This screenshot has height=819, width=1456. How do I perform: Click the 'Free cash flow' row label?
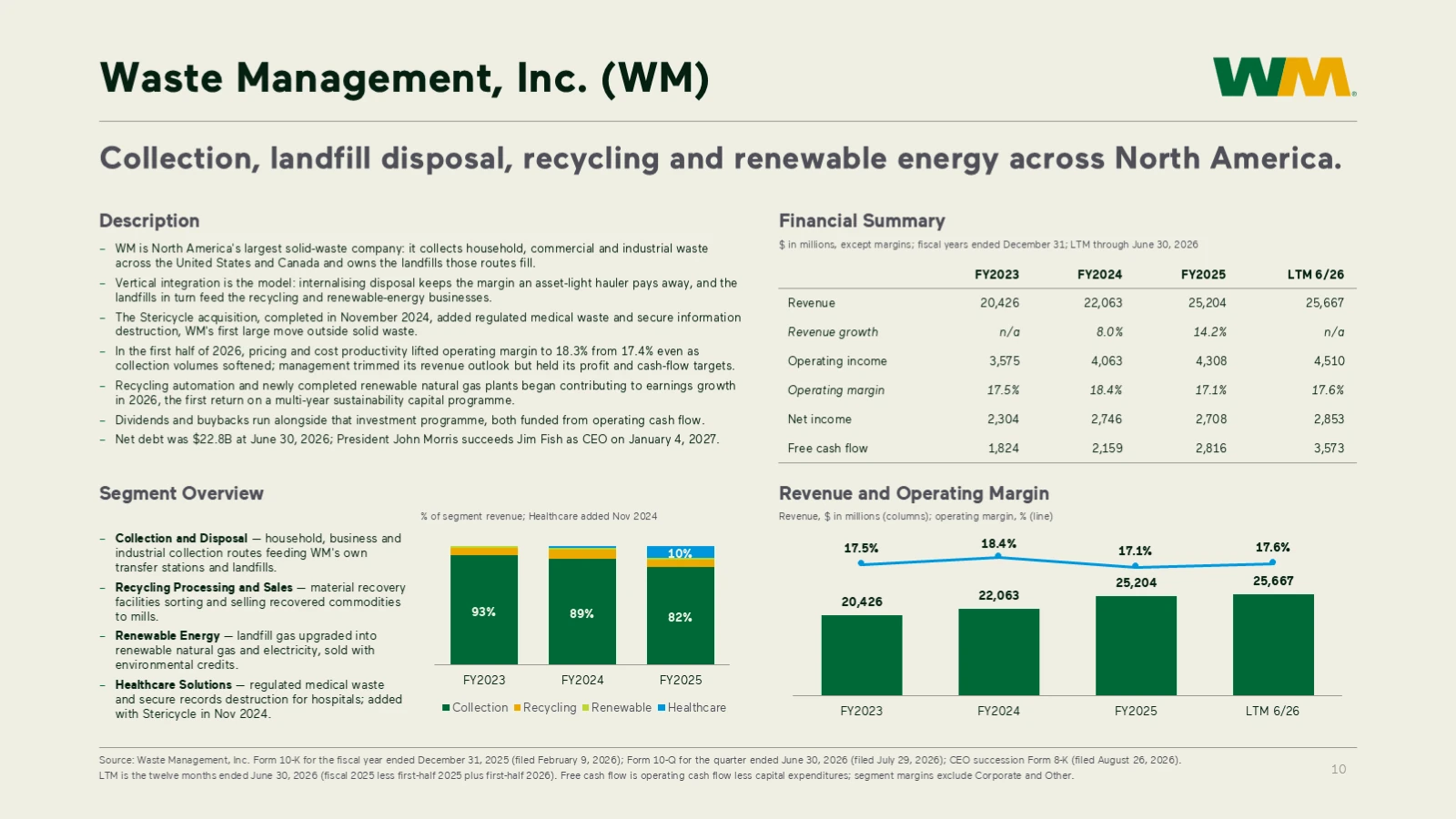(827, 449)
